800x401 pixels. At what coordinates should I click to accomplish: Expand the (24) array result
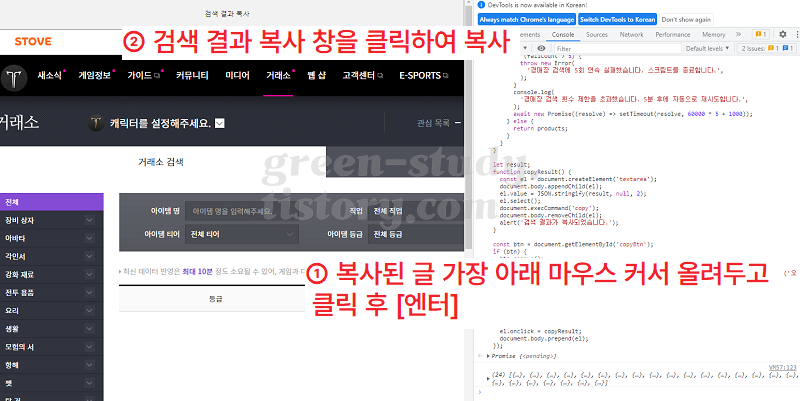click(x=489, y=379)
